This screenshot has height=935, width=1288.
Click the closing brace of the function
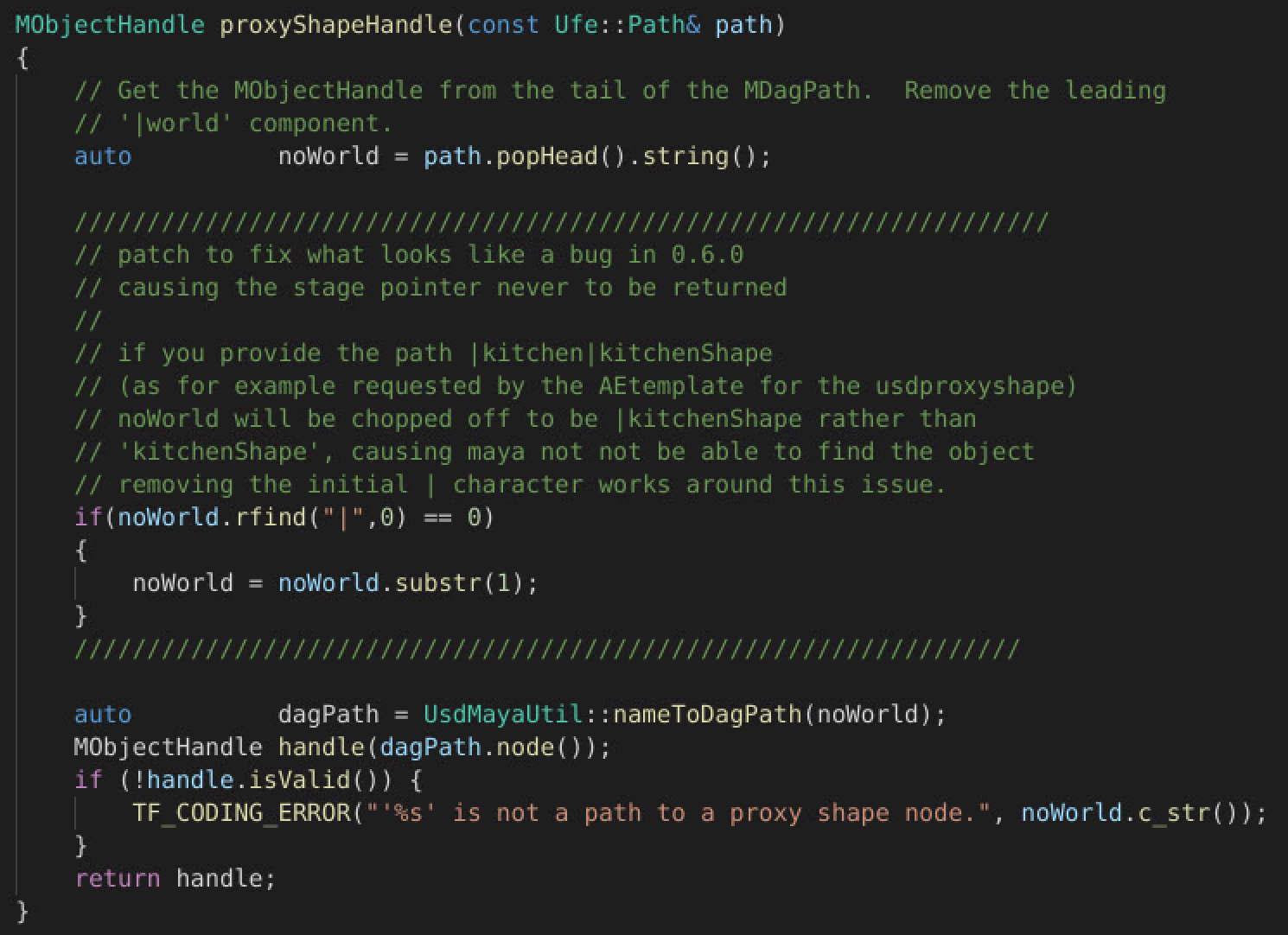pyautogui.click(x=21, y=911)
